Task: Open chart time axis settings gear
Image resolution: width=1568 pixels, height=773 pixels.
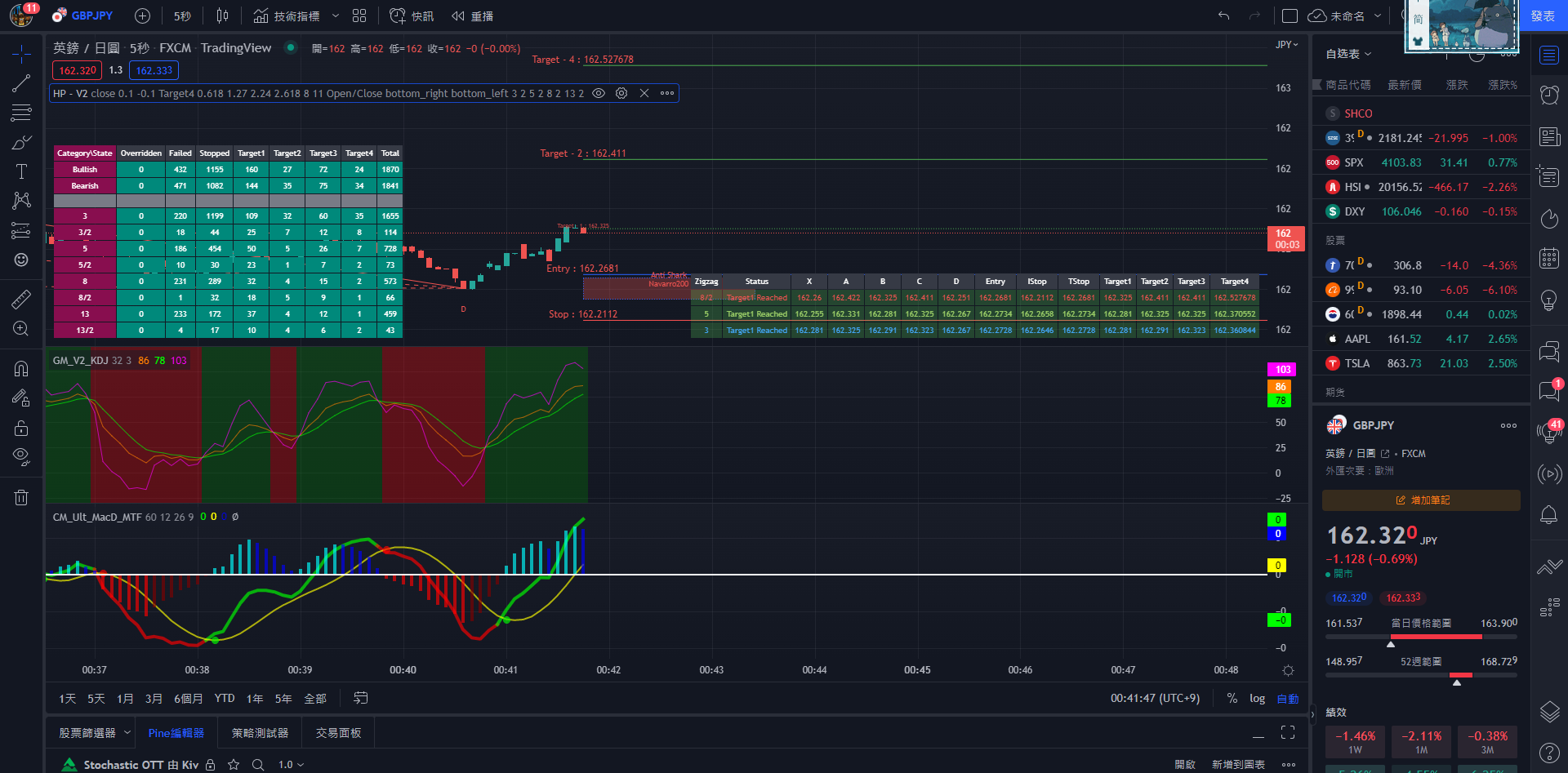Action: click(1288, 670)
